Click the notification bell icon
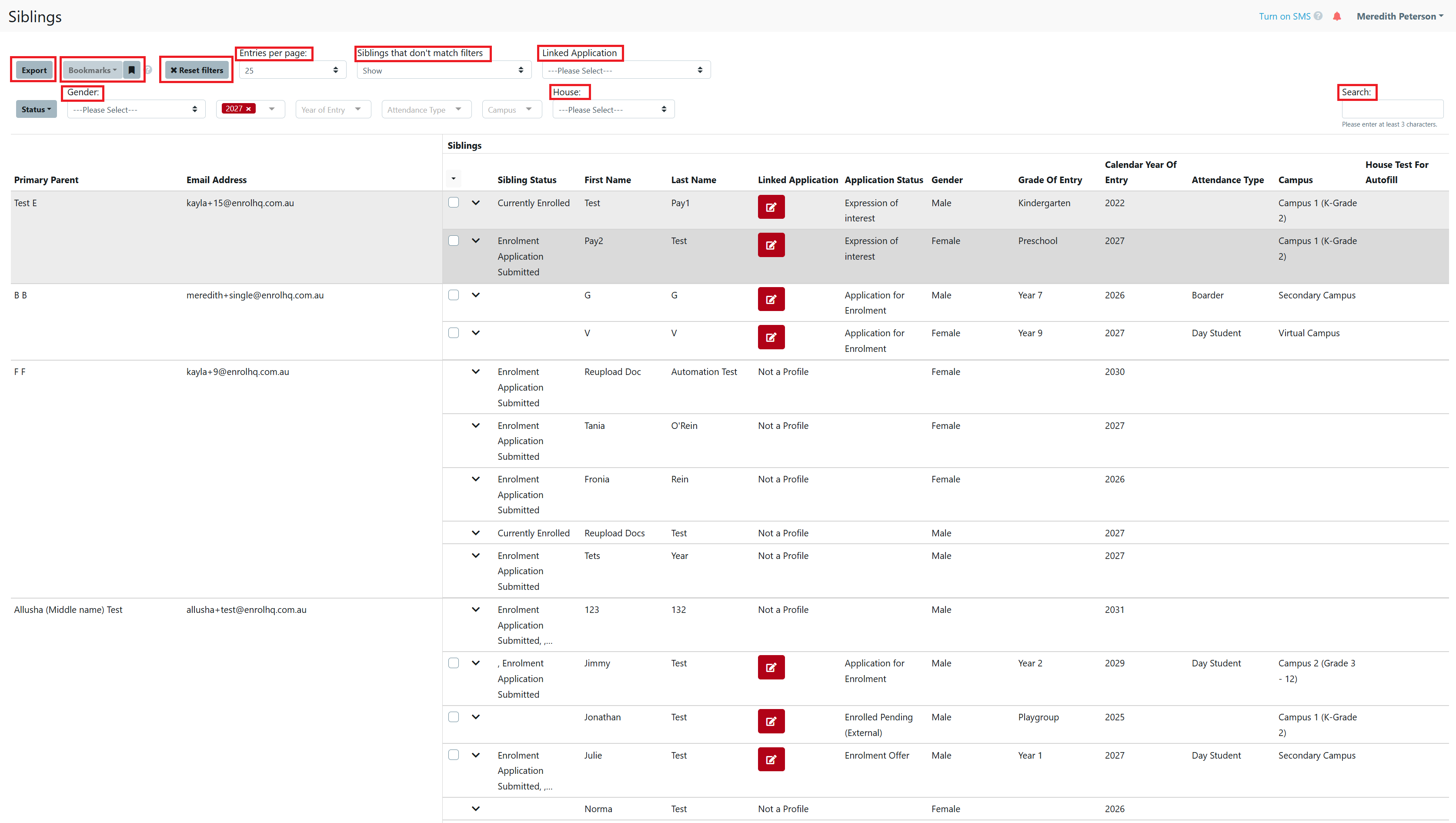 tap(1337, 17)
